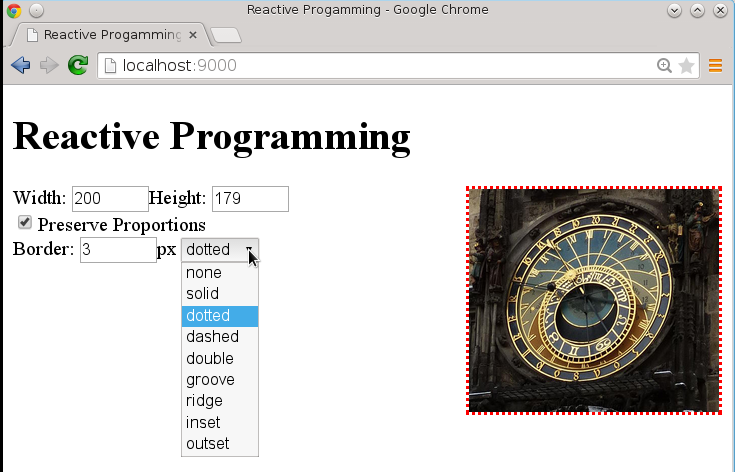The height and width of the screenshot is (472, 735).
Task: Choose double from border style list
Action: (220, 358)
